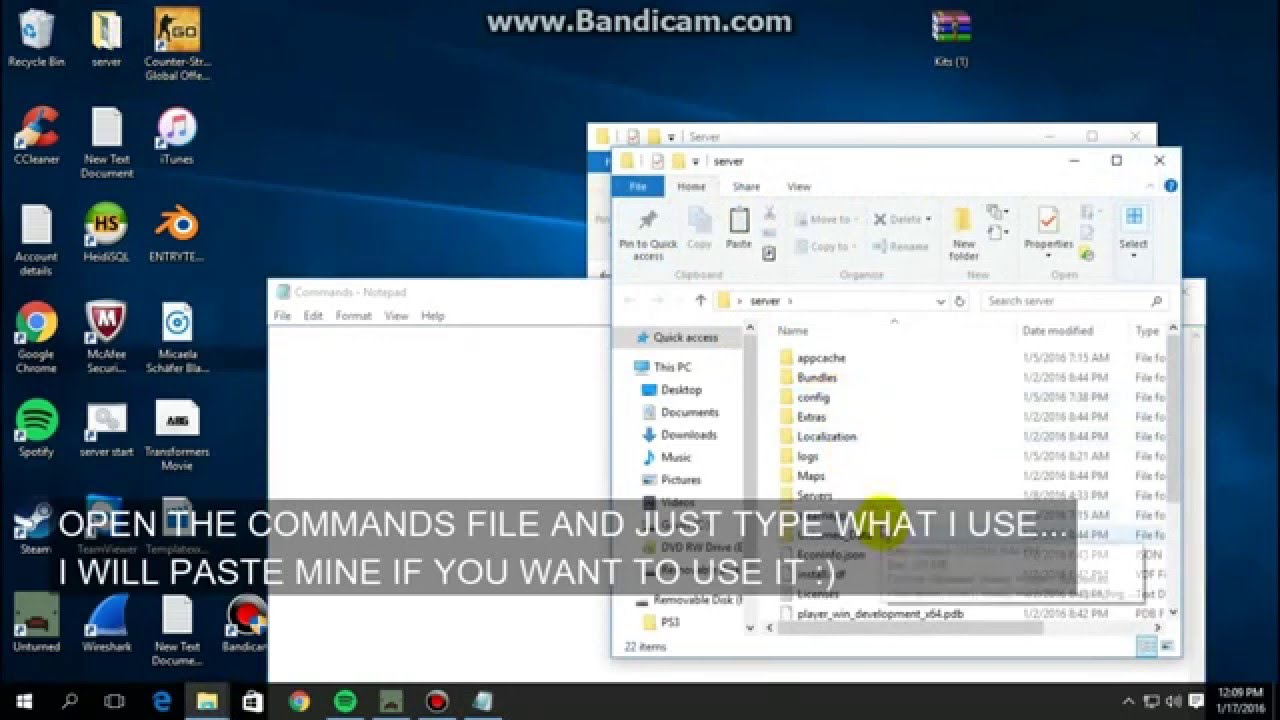This screenshot has height=720, width=1280.
Task: Click the Spotify icon in the taskbar
Action: pos(345,702)
